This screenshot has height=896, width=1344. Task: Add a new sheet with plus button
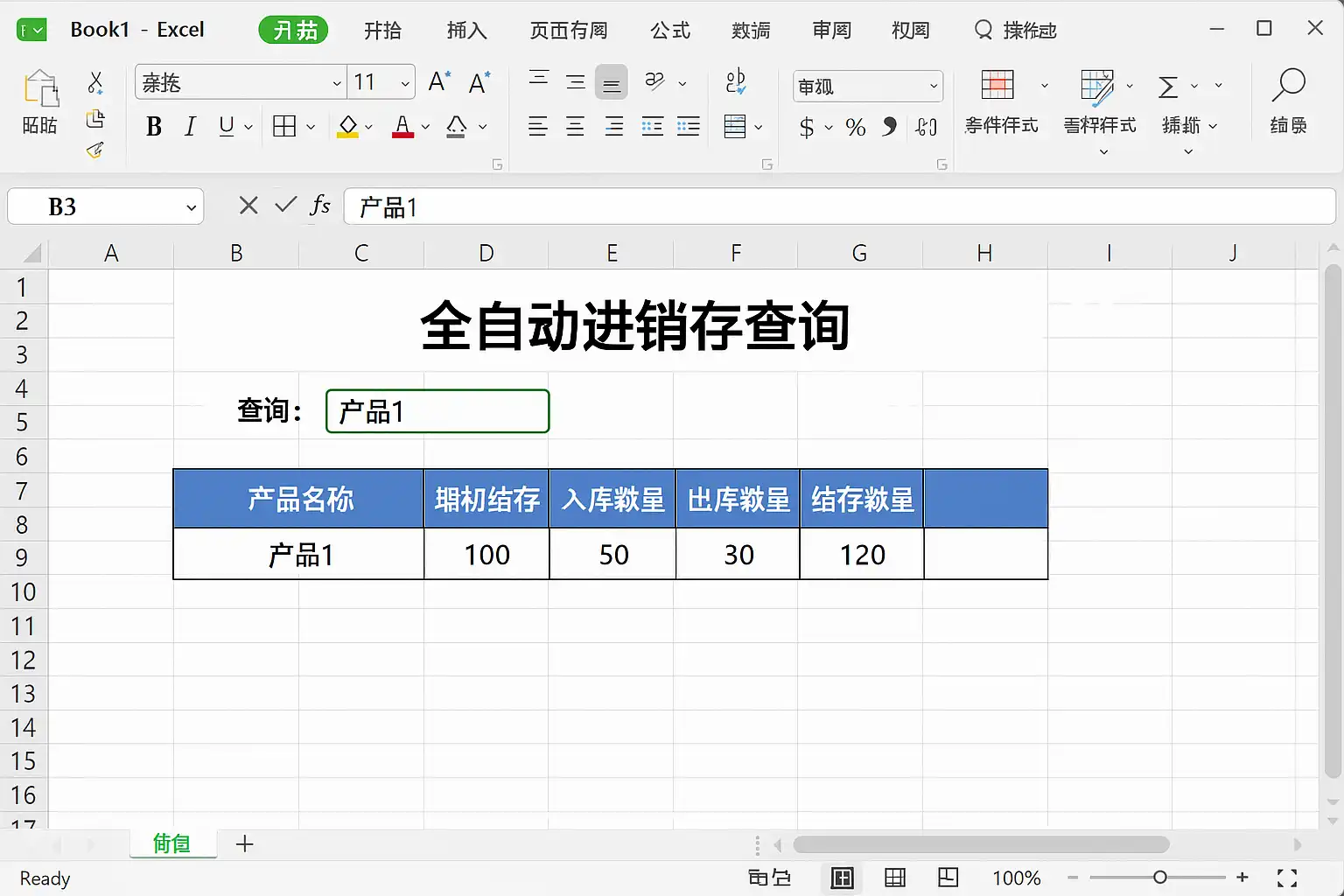coord(245,843)
